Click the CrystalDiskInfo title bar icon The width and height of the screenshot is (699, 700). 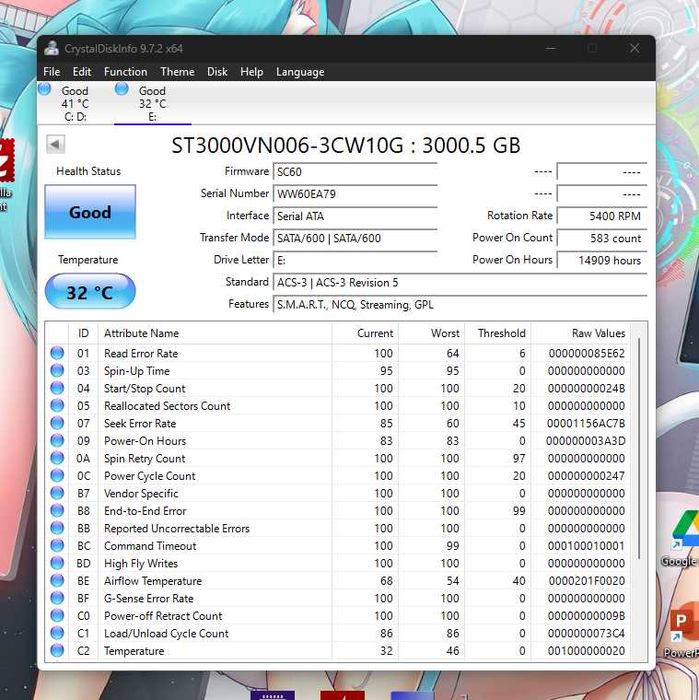click(x=52, y=48)
